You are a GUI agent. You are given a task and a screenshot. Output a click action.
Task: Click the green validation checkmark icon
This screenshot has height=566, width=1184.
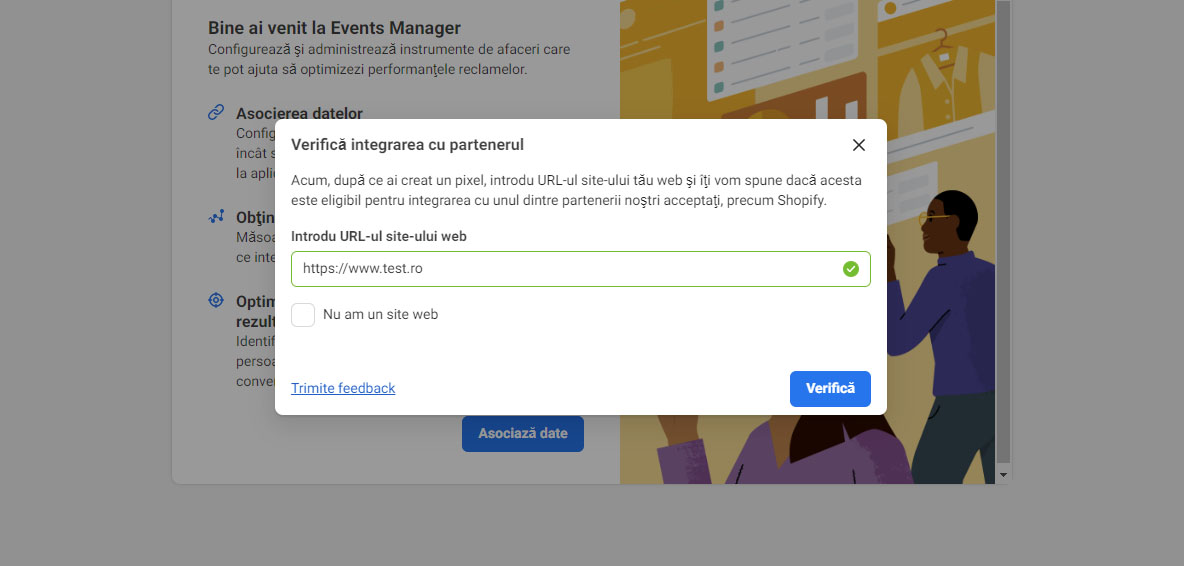click(851, 269)
